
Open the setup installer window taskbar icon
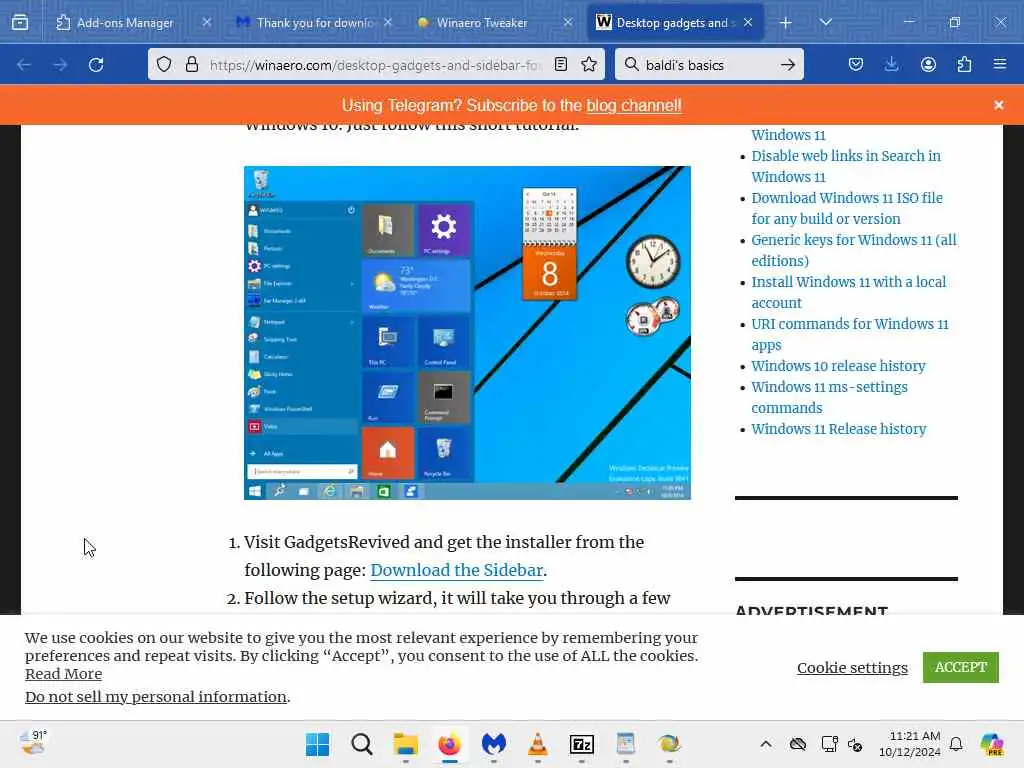click(x=626, y=744)
